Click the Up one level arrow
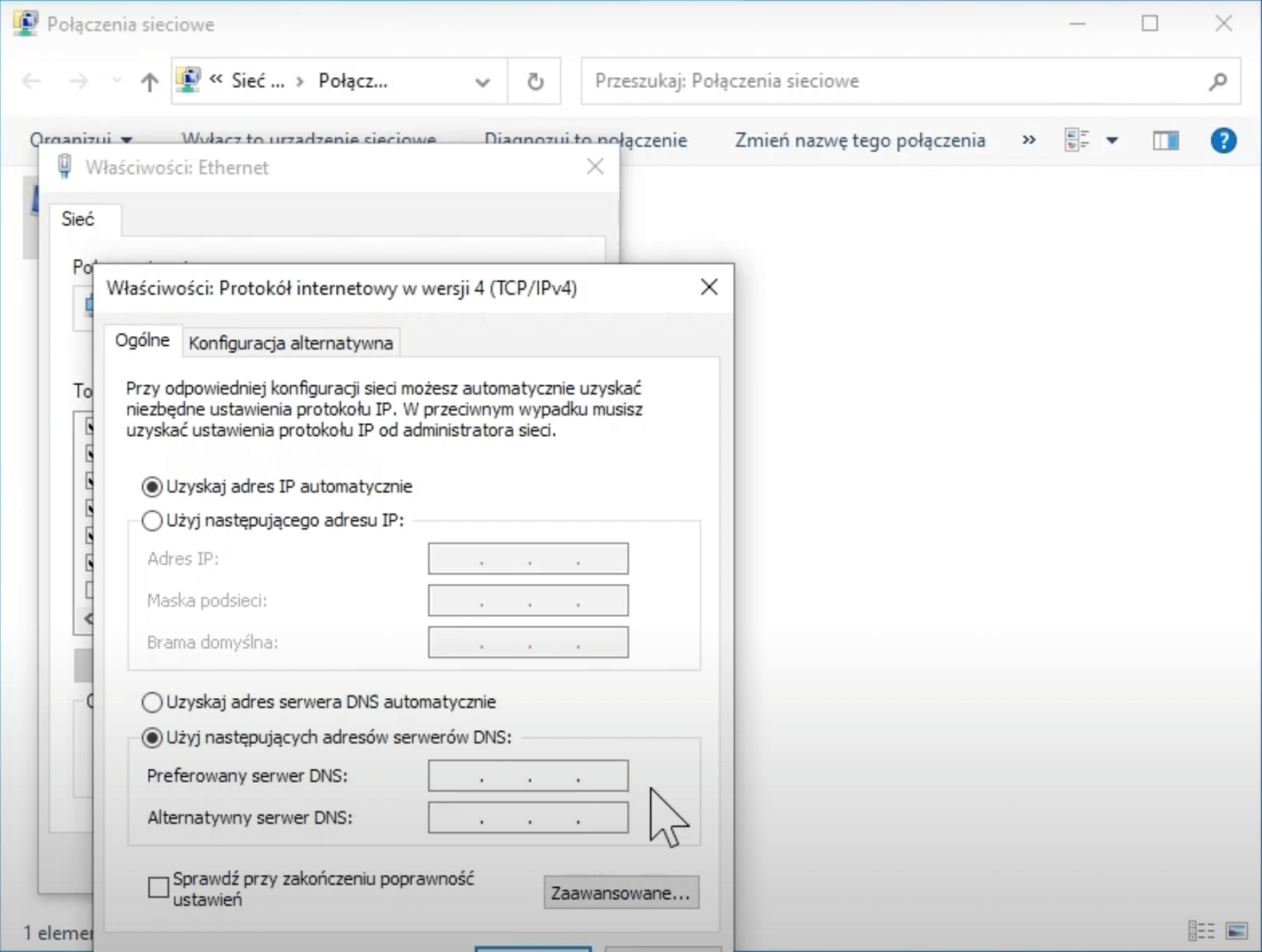The width and height of the screenshot is (1262, 952). pos(149,80)
